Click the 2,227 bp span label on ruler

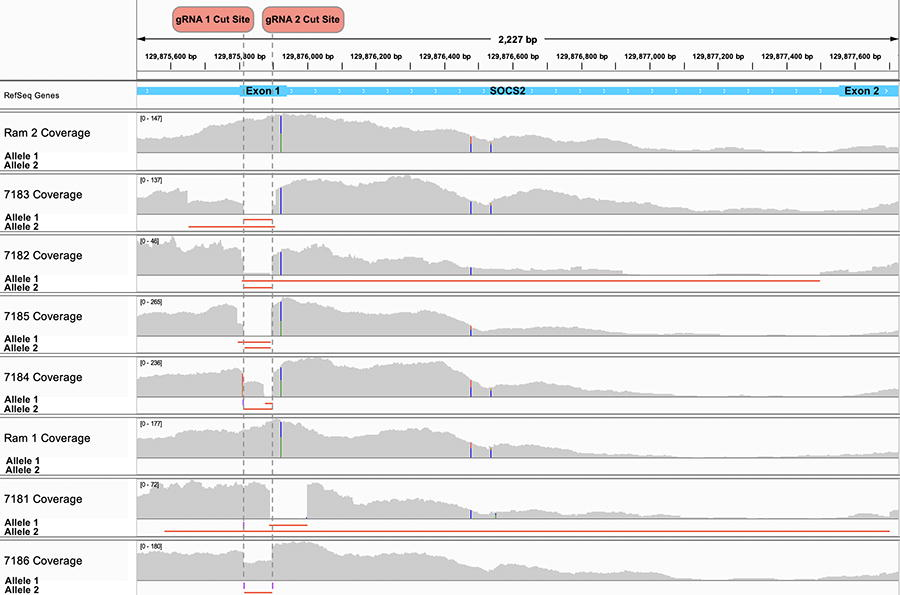tap(518, 40)
